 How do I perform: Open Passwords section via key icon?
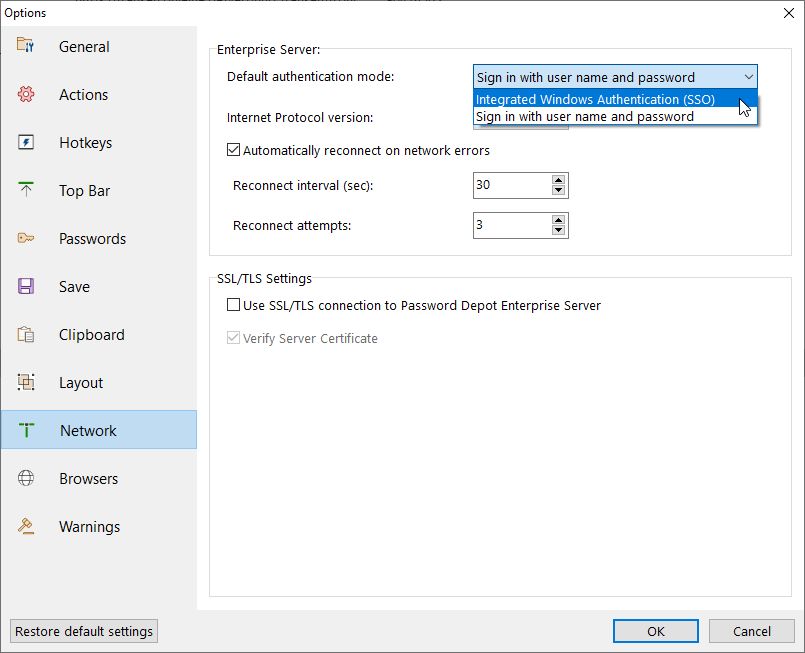click(26, 238)
